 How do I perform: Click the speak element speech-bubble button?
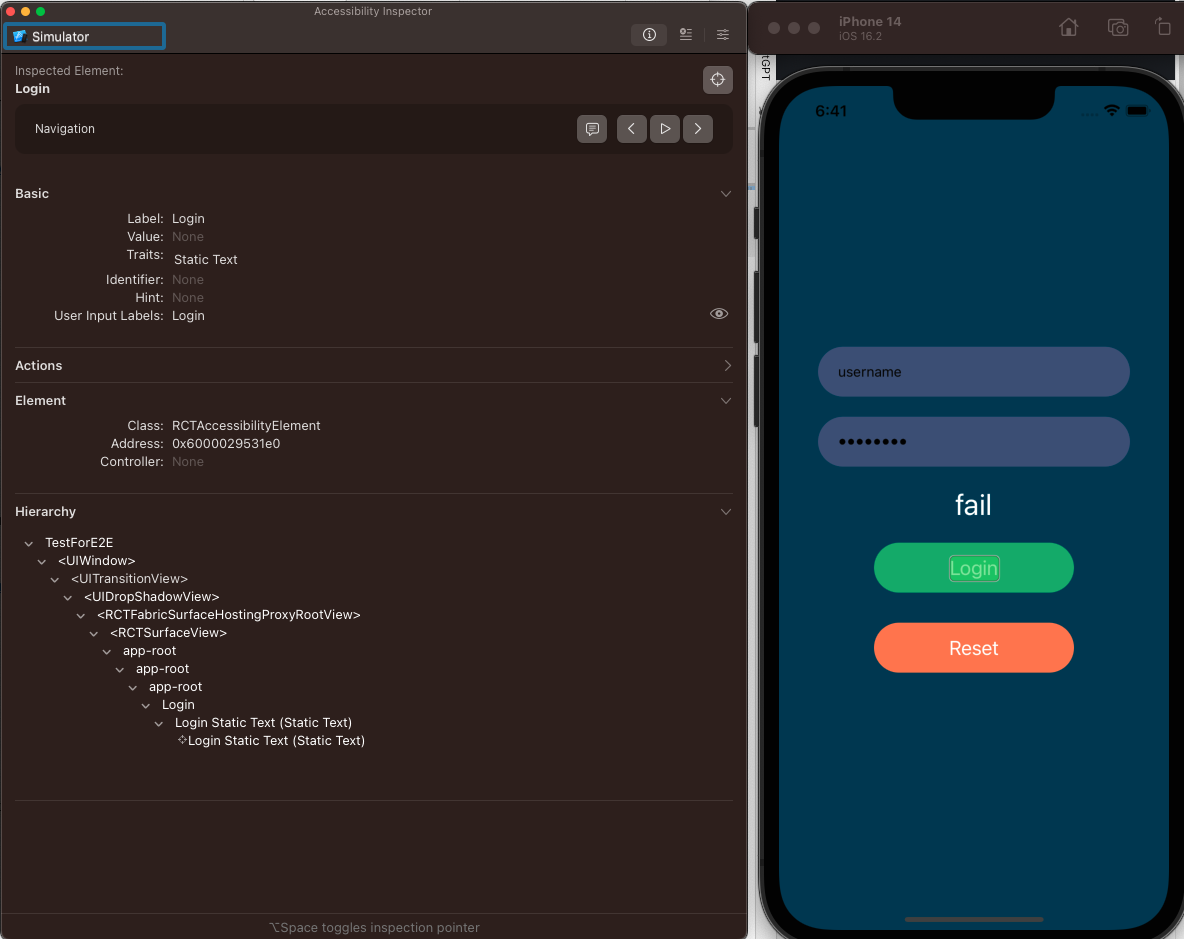coord(592,129)
